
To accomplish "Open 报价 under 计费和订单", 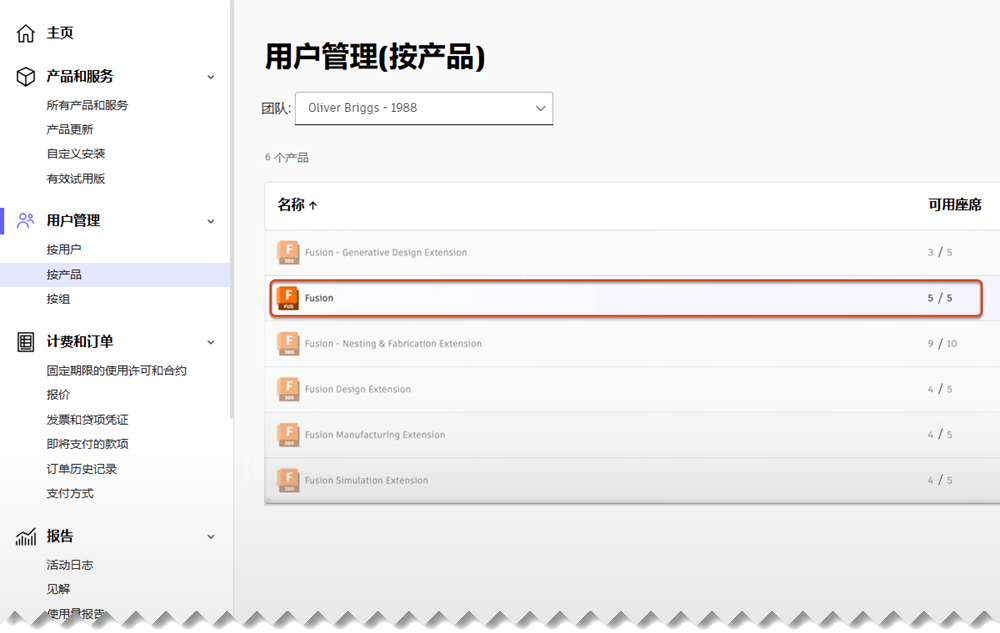I will pos(58,395).
